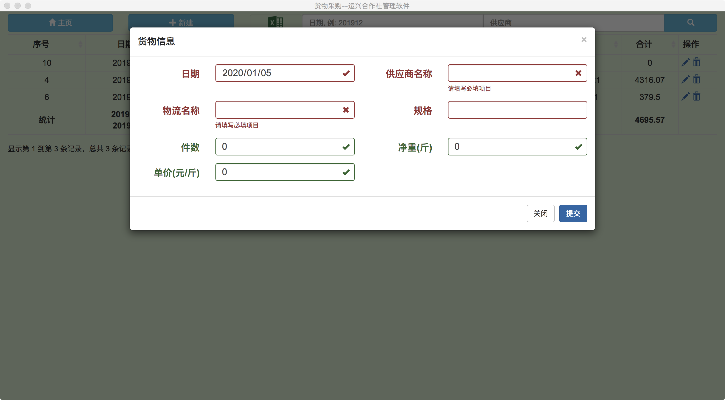Click the 新建 new record button
The height and width of the screenshot is (400, 725).
(x=181, y=22)
